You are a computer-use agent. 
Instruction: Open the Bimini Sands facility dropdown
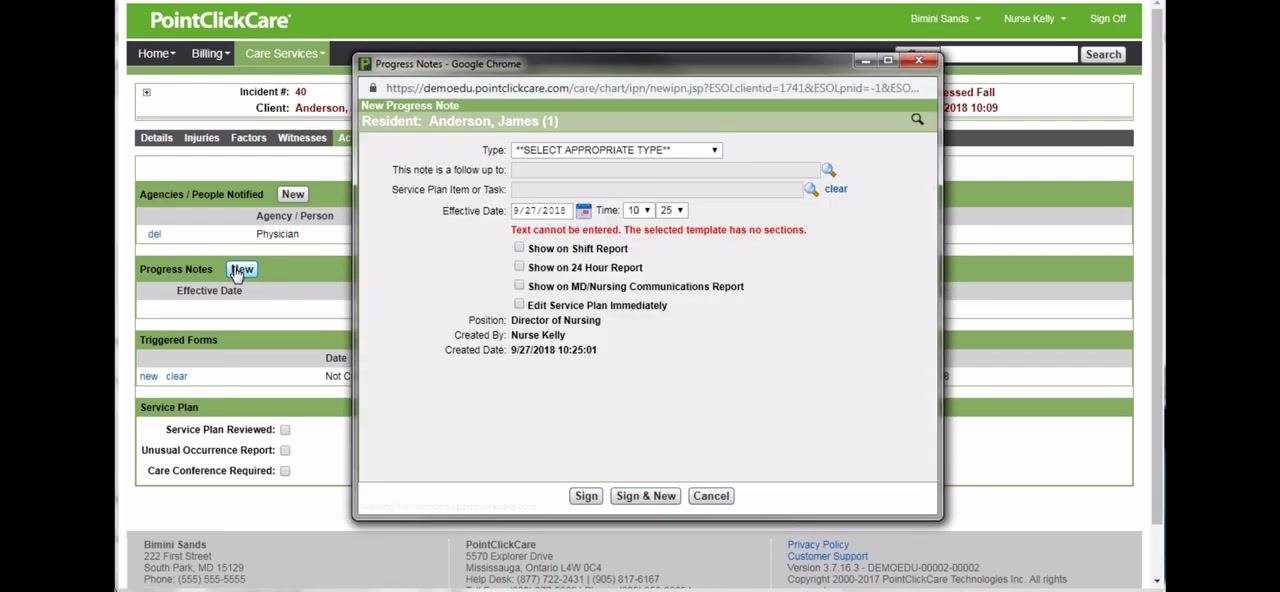coord(945,19)
